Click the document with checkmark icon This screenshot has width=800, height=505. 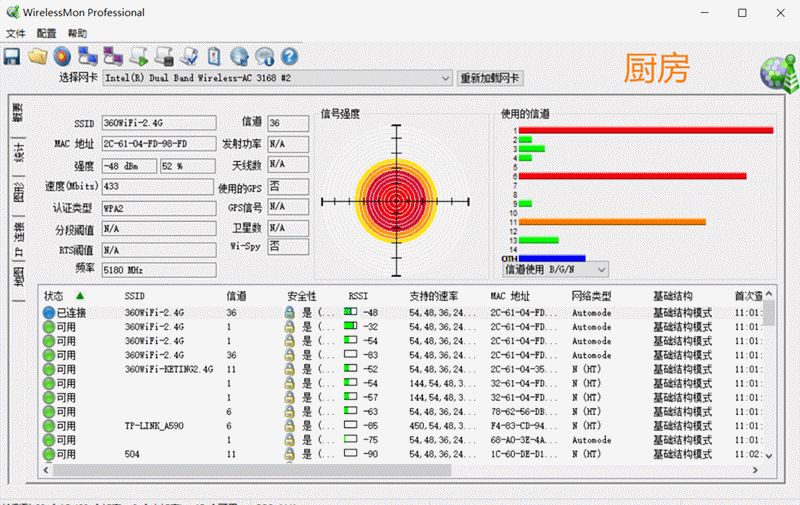[189, 56]
